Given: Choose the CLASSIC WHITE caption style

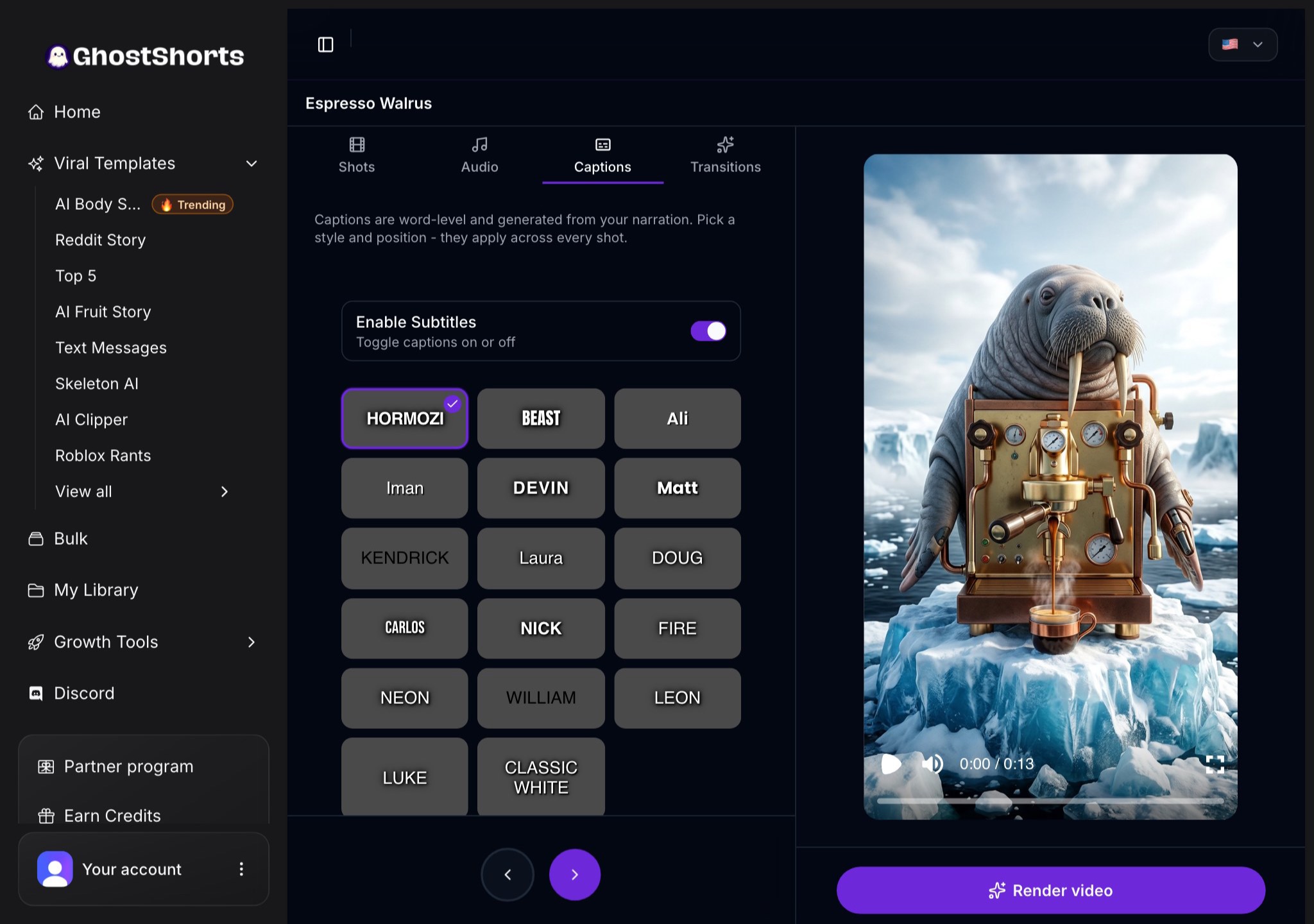Looking at the screenshot, I should click(541, 777).
